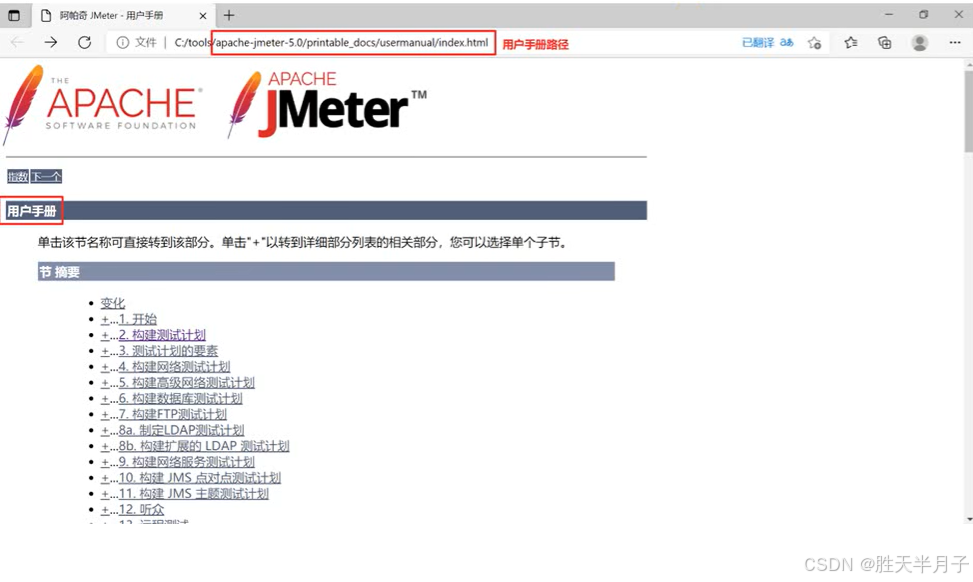Expand subsections of 12. 听众
Screen dimensions: 973x582
[105, 509]
